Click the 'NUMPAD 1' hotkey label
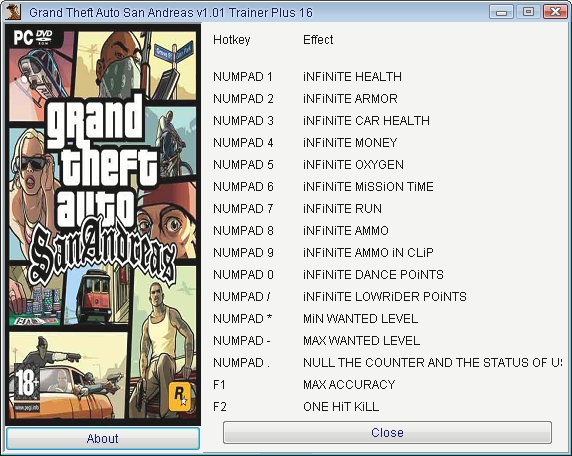Image resolution: width=572 pixels, height=456 pixels. click(243, 77)
